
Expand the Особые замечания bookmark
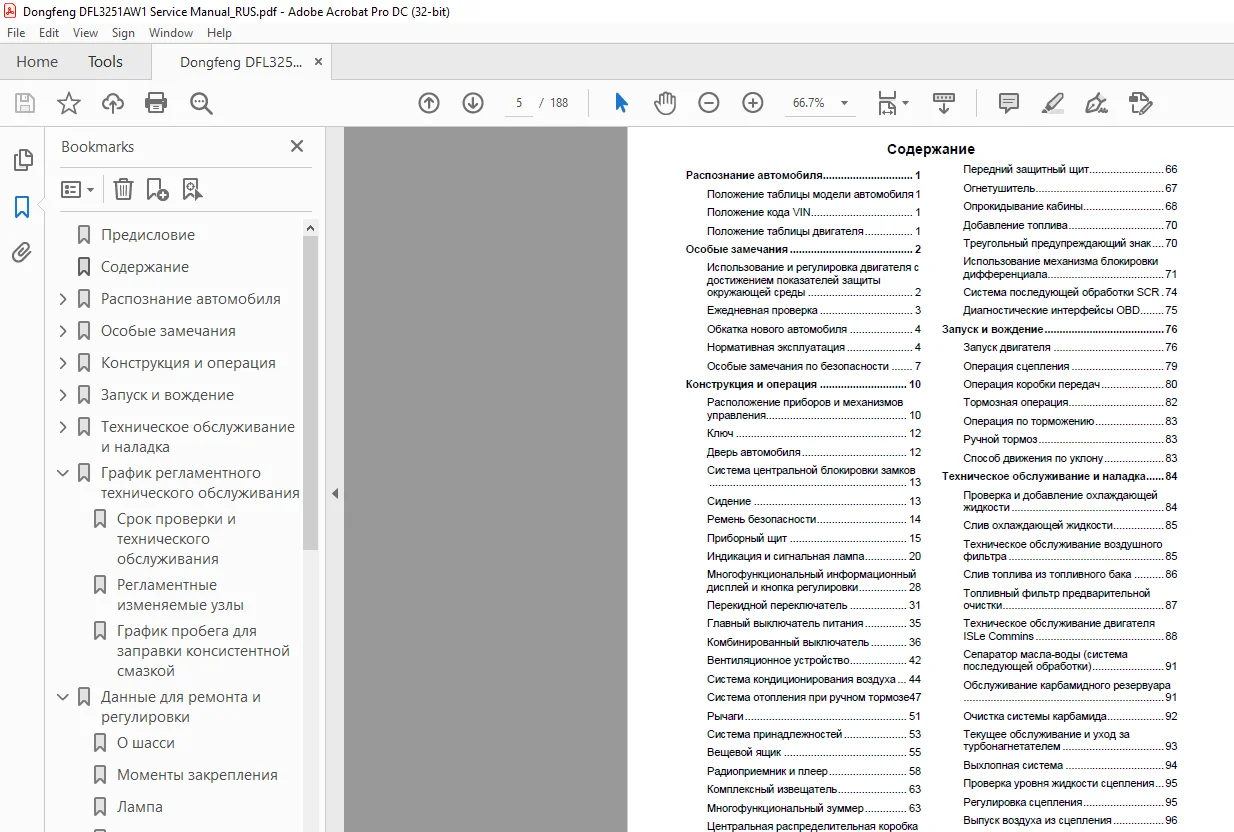(x=63, y=331)
